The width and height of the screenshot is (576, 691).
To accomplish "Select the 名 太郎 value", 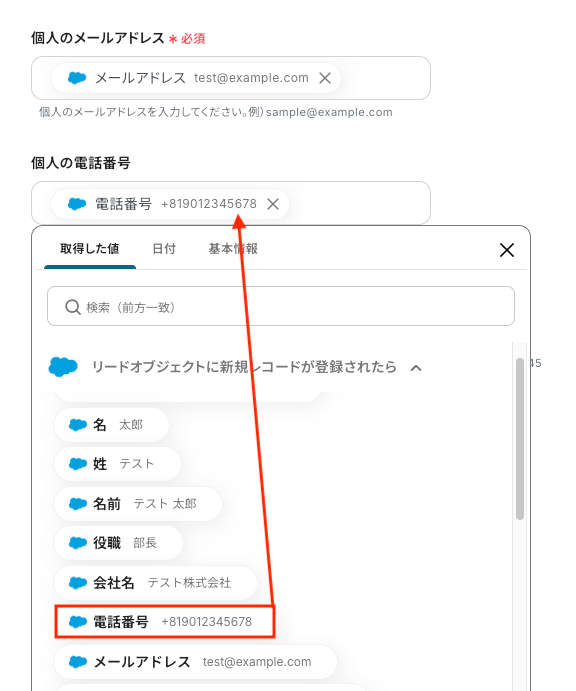I will (x=111, y=425).
